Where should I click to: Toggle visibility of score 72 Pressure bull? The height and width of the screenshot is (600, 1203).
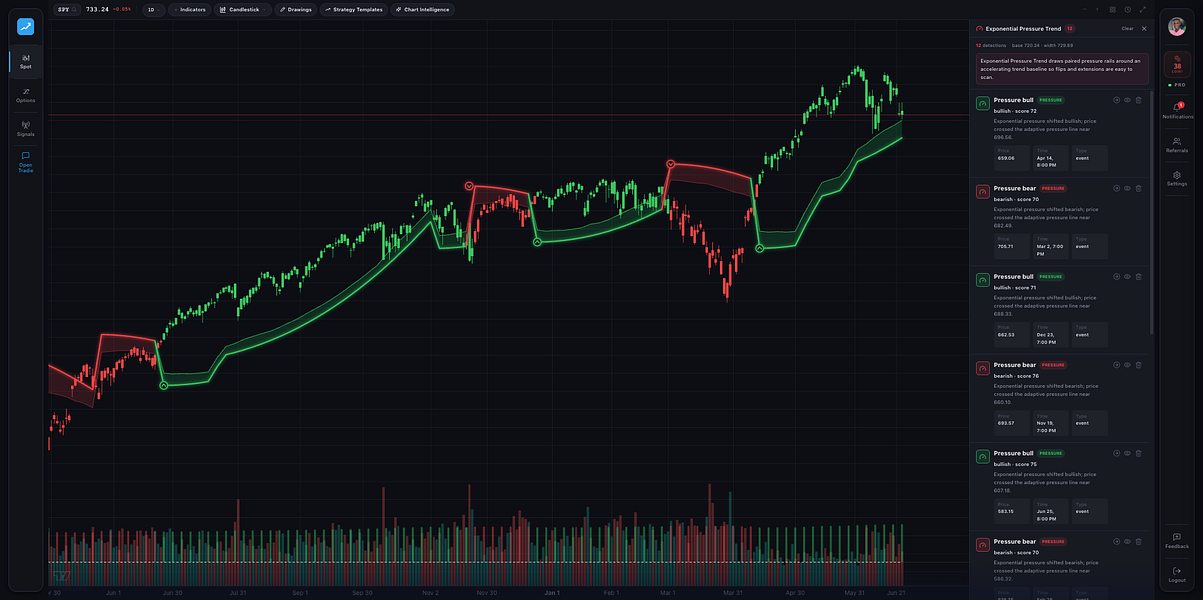1127,100
